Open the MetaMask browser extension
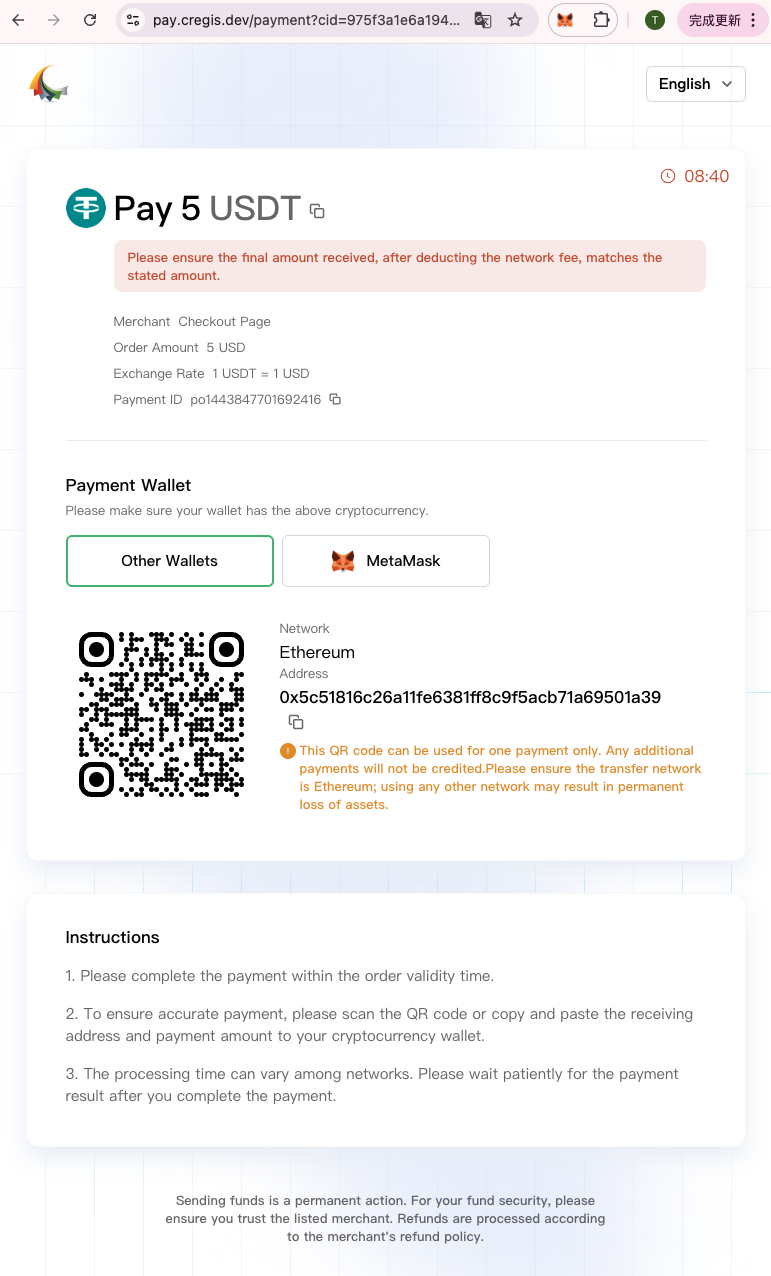The width and height of the screenshot is (771, 1276). 565,20
